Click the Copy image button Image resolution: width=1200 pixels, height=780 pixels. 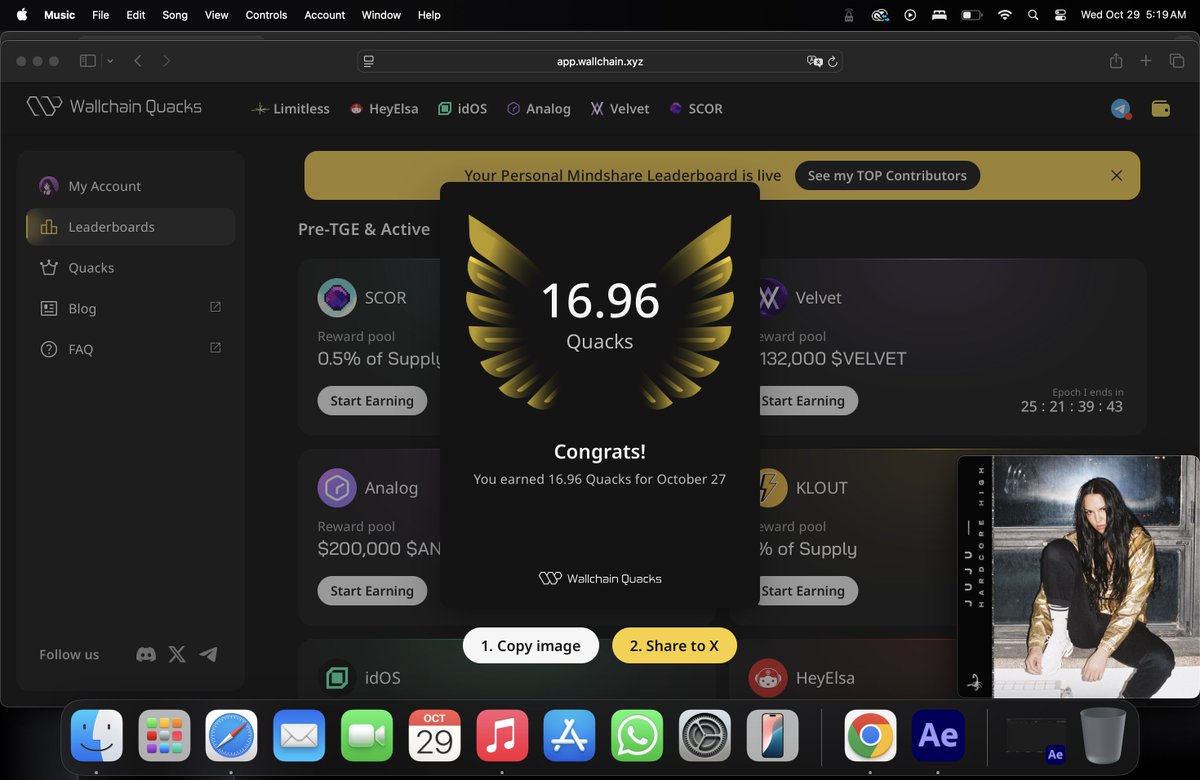(x=530, y=645)
